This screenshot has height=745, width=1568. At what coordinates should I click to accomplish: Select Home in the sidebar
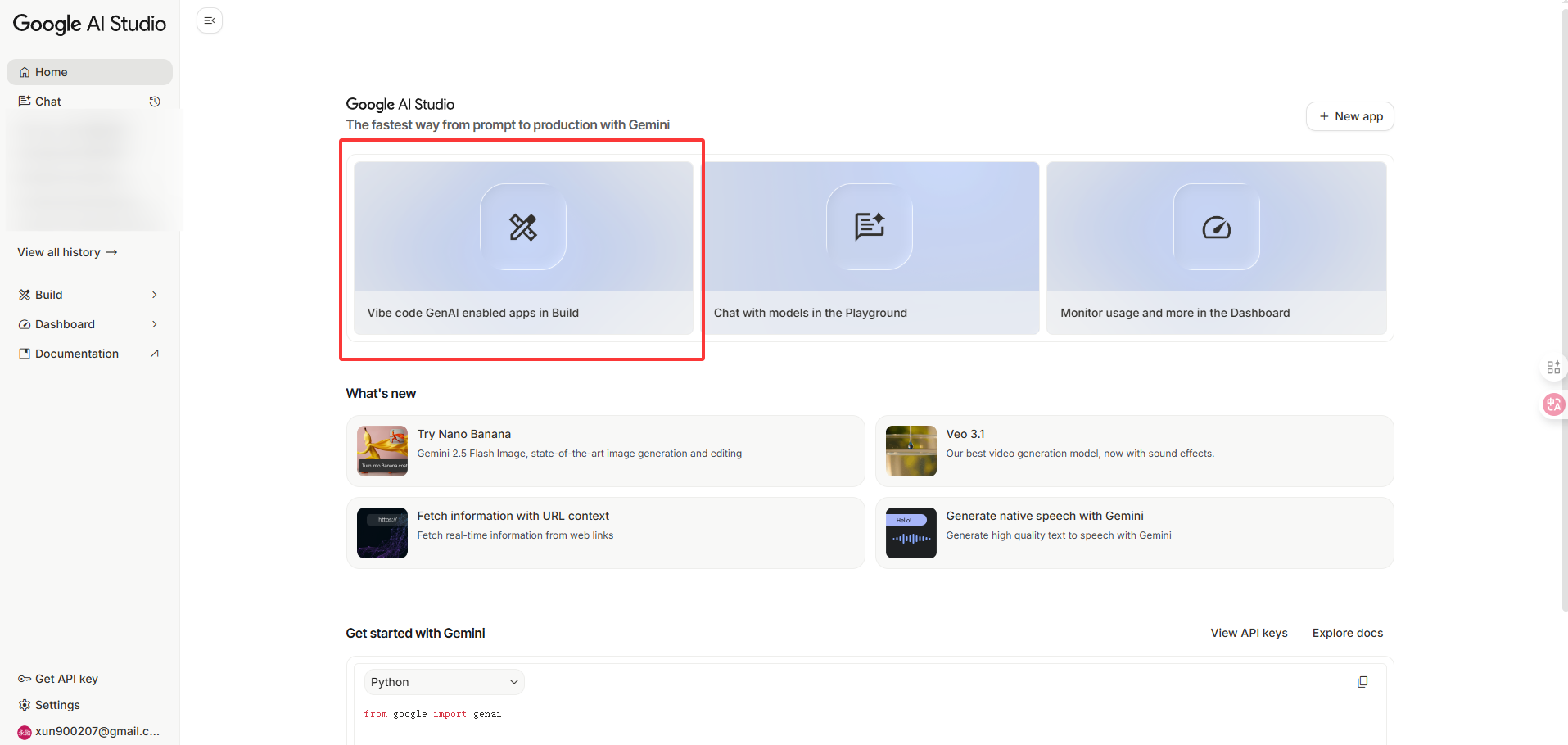click(x=90, y=72)
